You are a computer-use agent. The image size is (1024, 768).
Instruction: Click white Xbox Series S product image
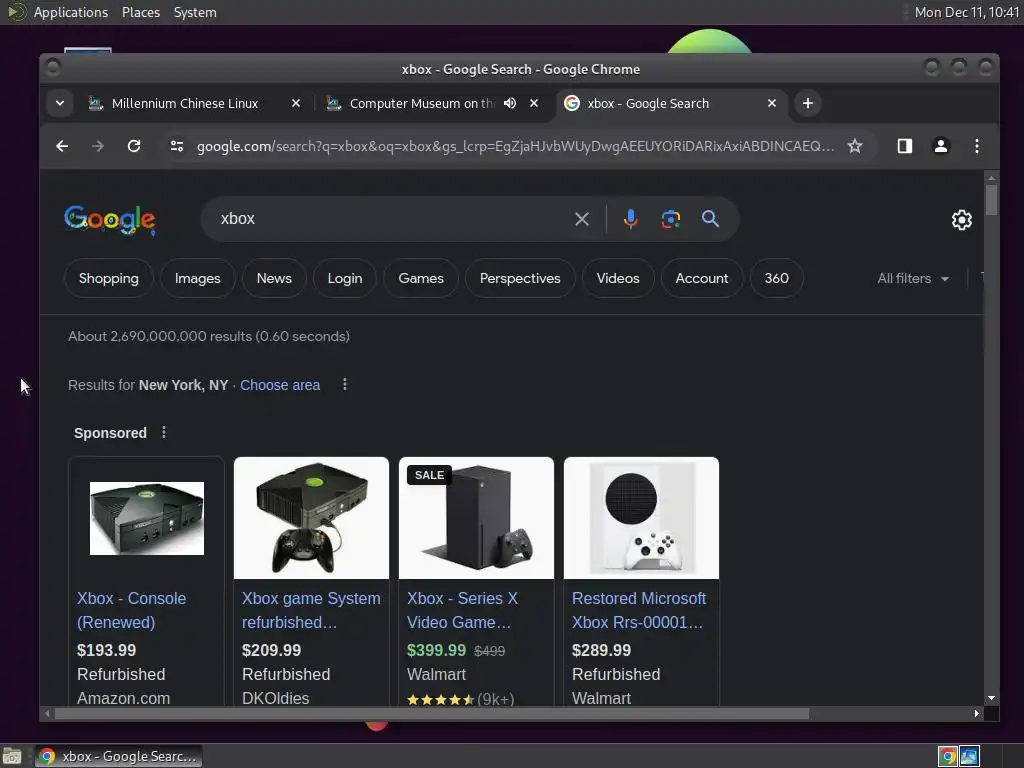click(641, 518)
